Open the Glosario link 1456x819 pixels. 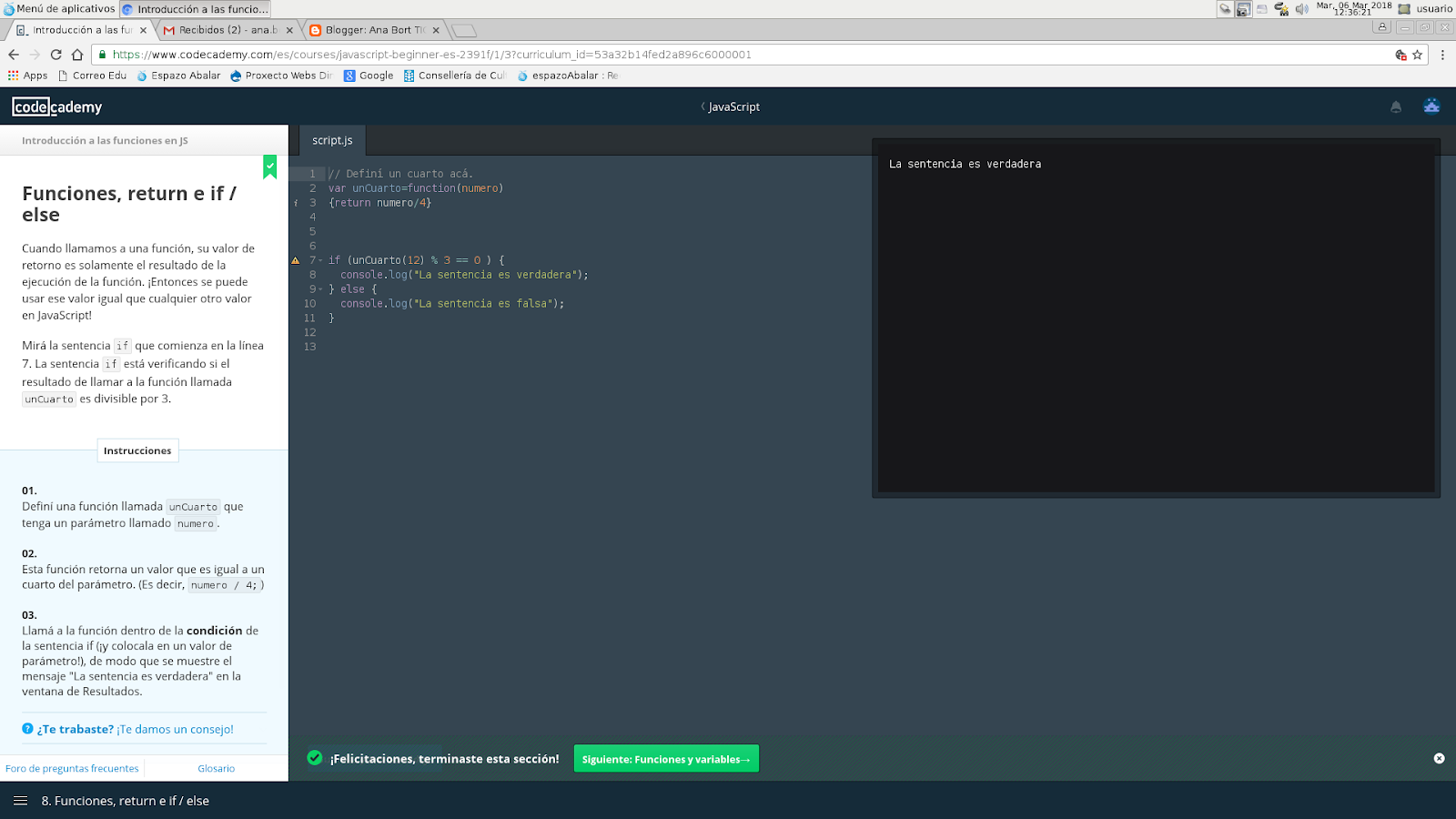point(216,767)
